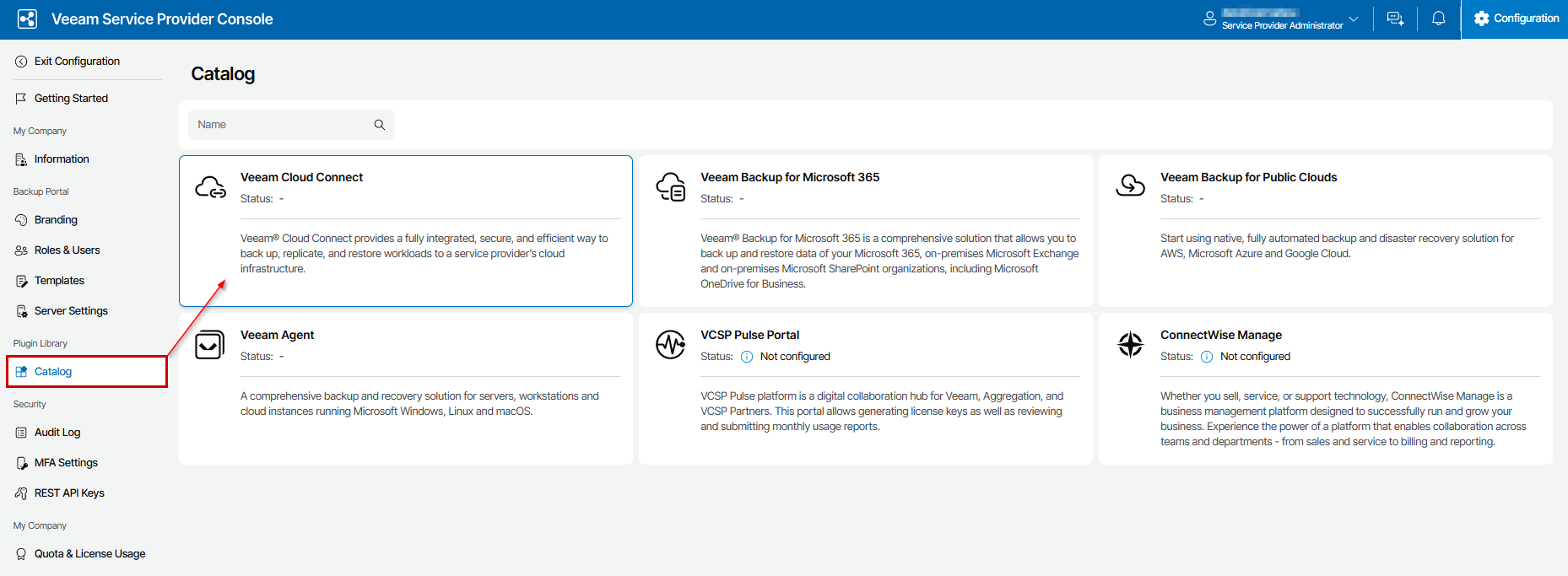Image resolution: width=1568 pixels, height=576 pixels.
Task: Open Quota & License Usage
Action: click(89, 554)
